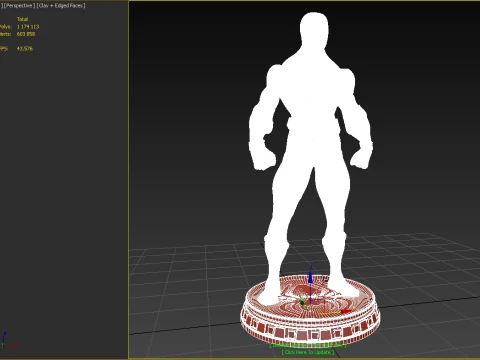Grab the green Y-axis gizmo arrow
This screenshot has width=480, height=360.
point(301,302)
